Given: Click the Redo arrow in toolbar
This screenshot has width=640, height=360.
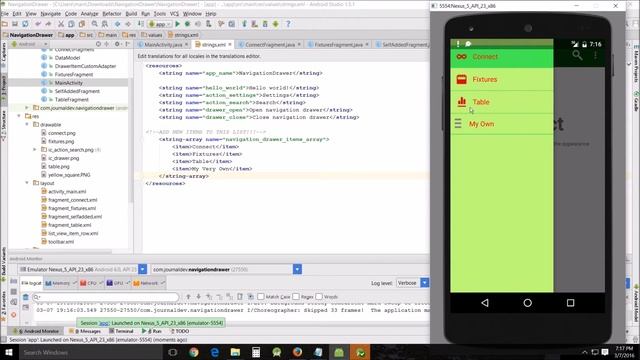Looking at the screenshot, I should click(48, 24).
